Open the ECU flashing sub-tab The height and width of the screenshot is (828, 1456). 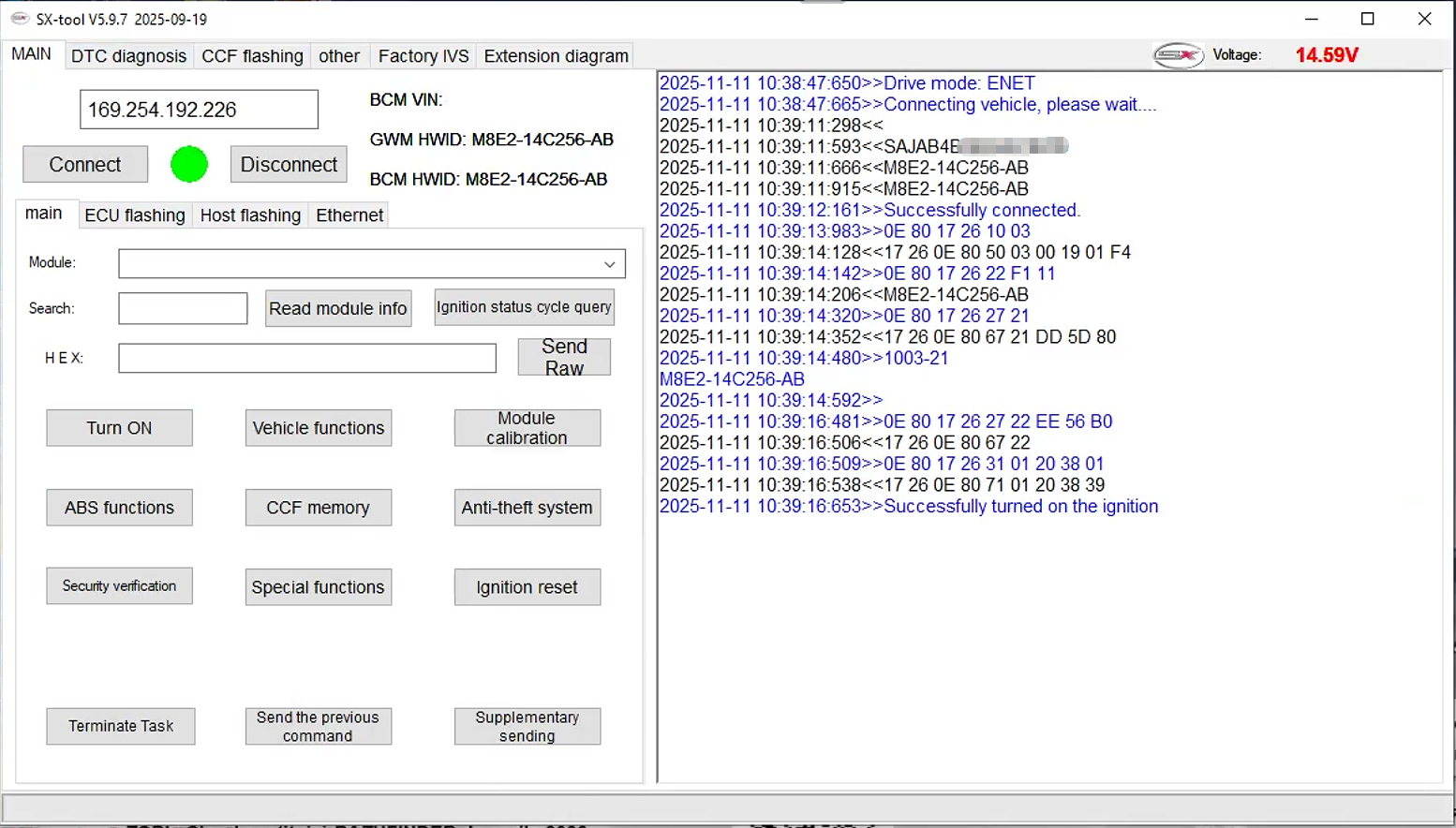click(x=135, y=215)
